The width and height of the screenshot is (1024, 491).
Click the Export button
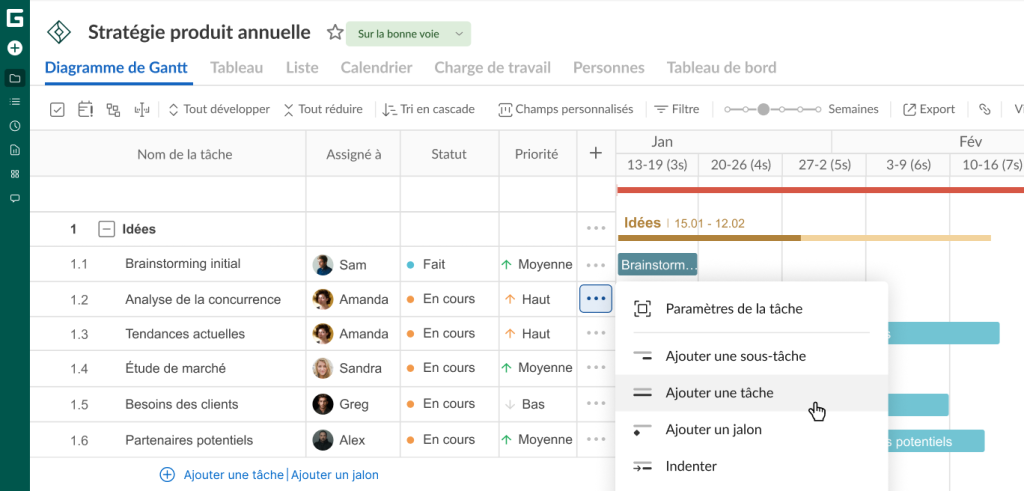coord(929,110)
